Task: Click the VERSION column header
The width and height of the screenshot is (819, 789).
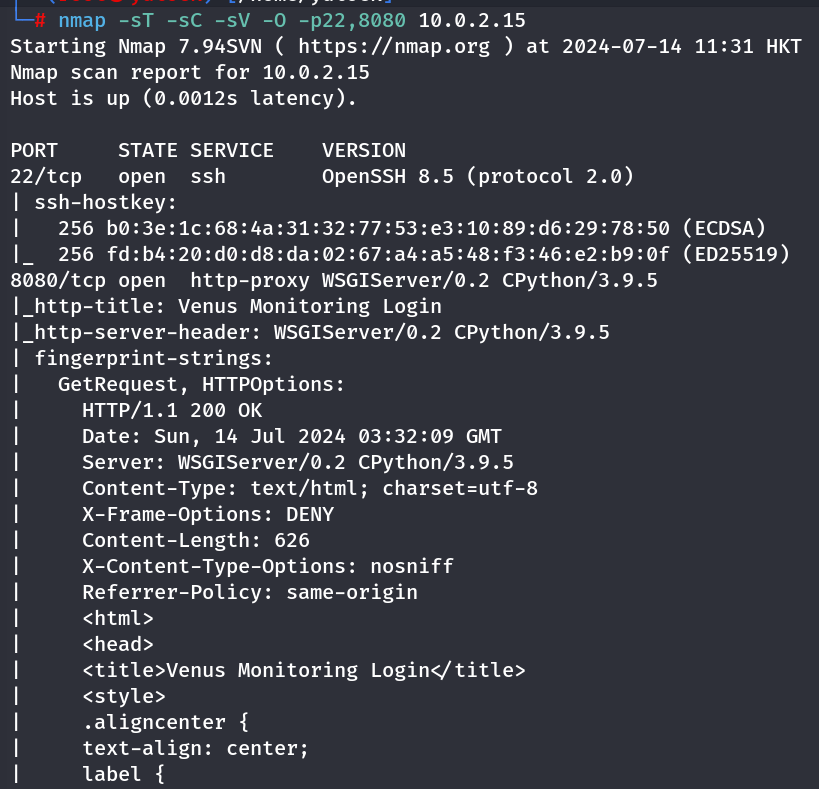Action: point(364,150)
